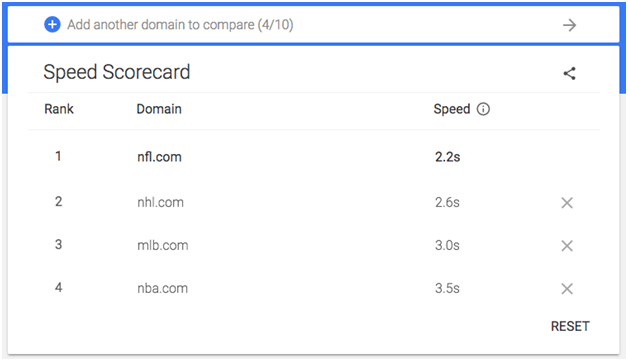Select the nba.com domain entry
The height and width of the screenshot is (361, 628).
162,288
